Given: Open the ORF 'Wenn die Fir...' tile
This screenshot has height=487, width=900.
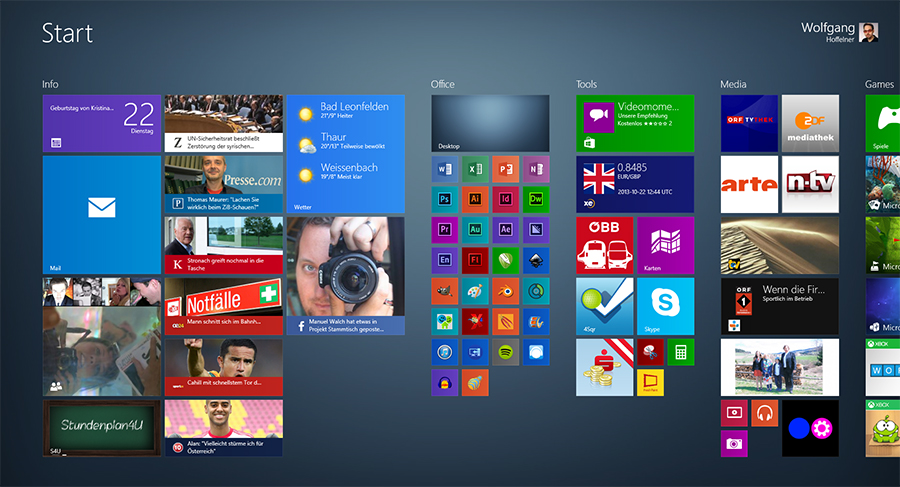Looking at the screenshot, I should point(779,306).
